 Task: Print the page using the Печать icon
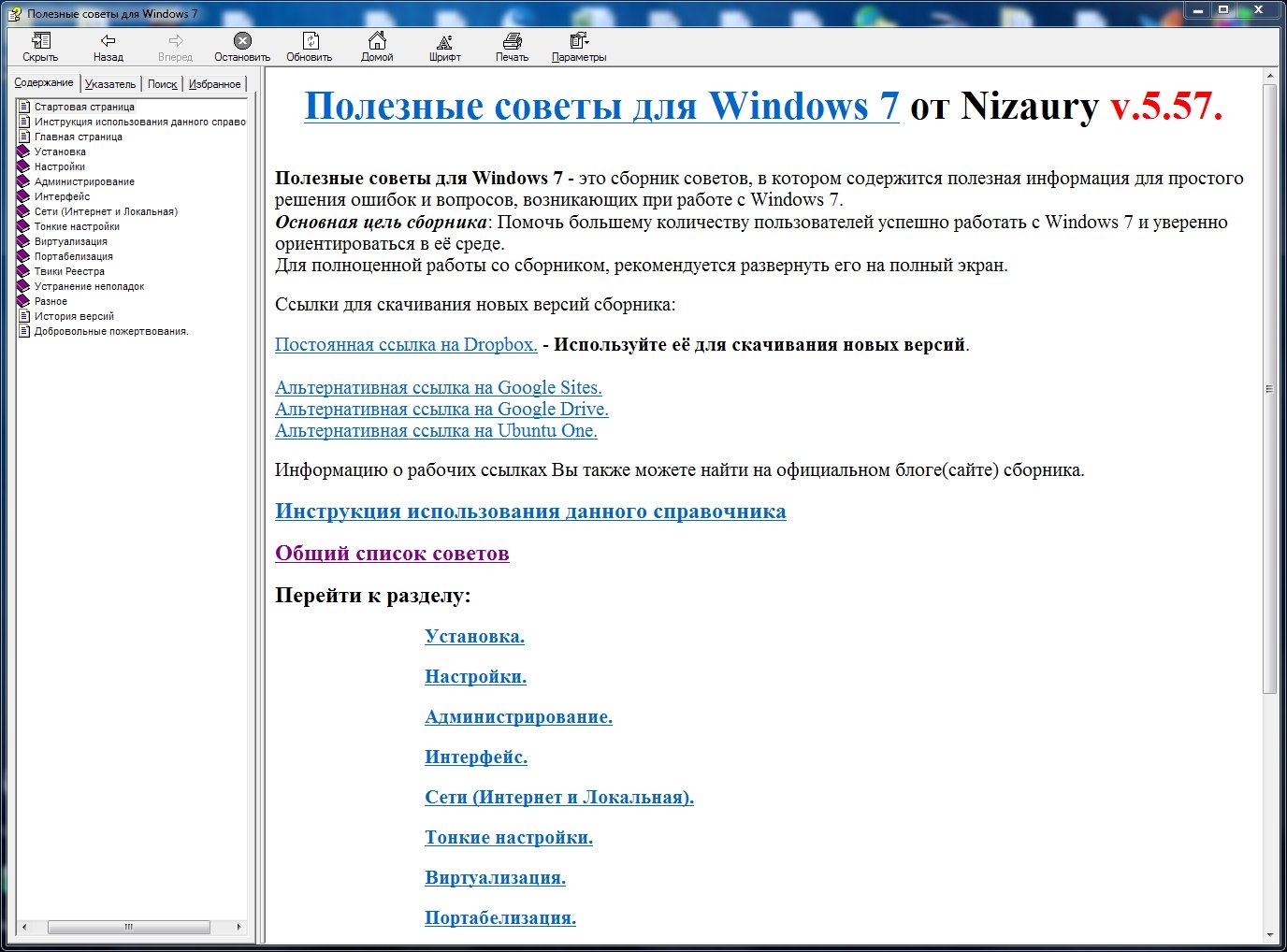point(512,41)
